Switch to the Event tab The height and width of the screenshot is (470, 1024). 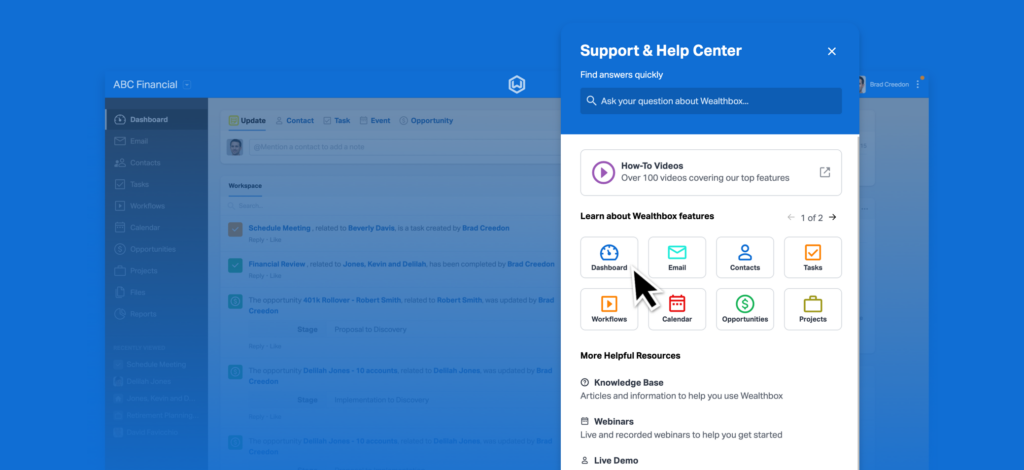tap(375, 121)
